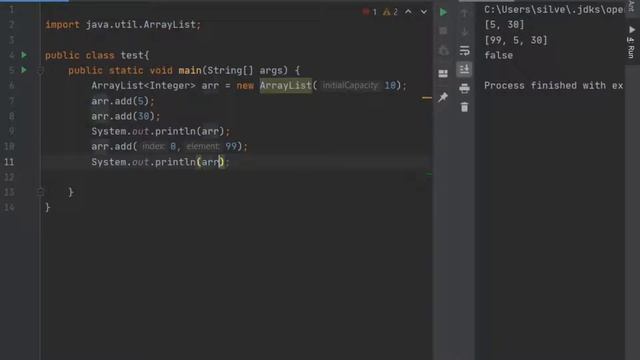
Task: Pin the Run tab with the pin icon
Action: (443, 97)
